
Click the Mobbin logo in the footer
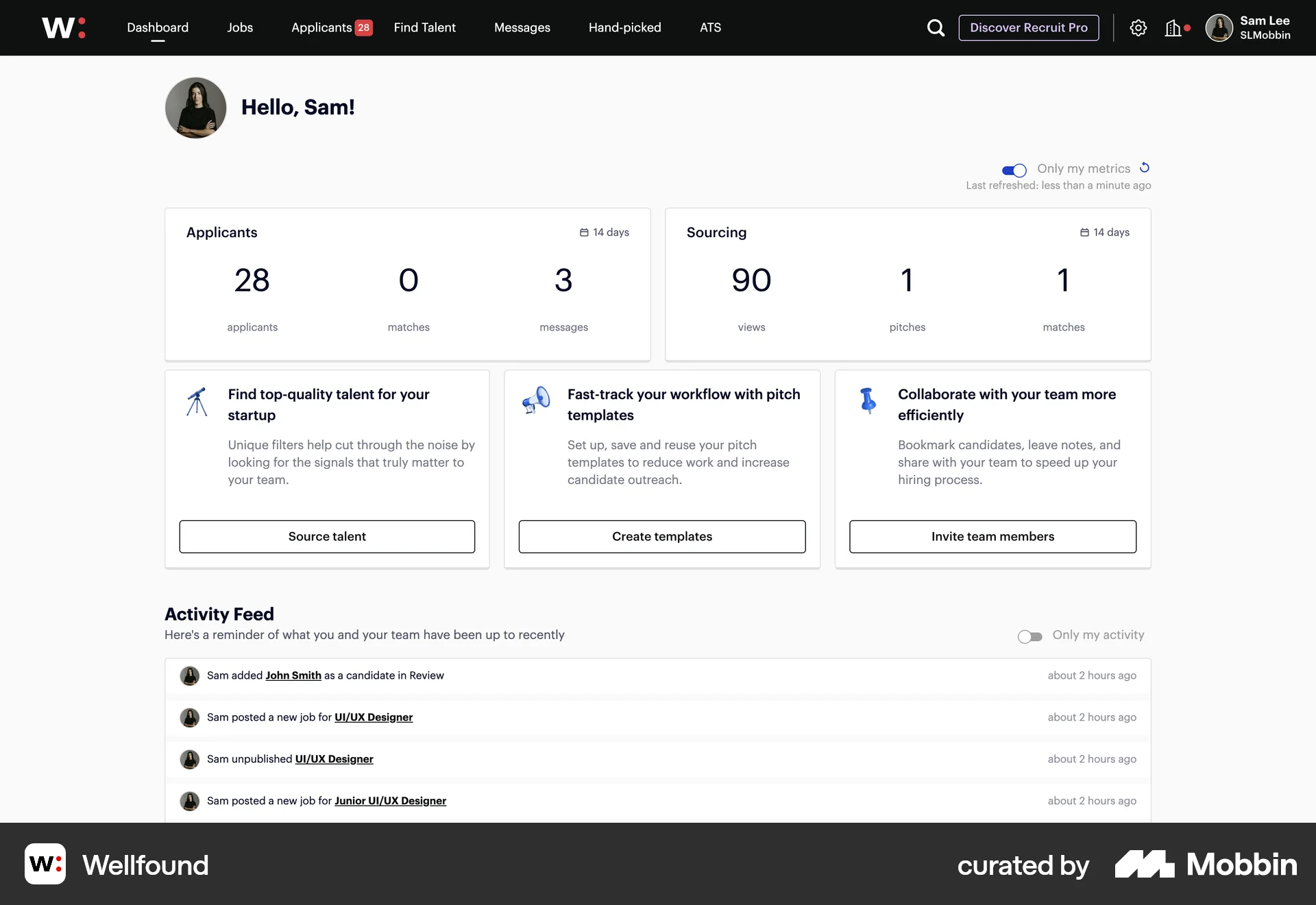coord(1206,865)
